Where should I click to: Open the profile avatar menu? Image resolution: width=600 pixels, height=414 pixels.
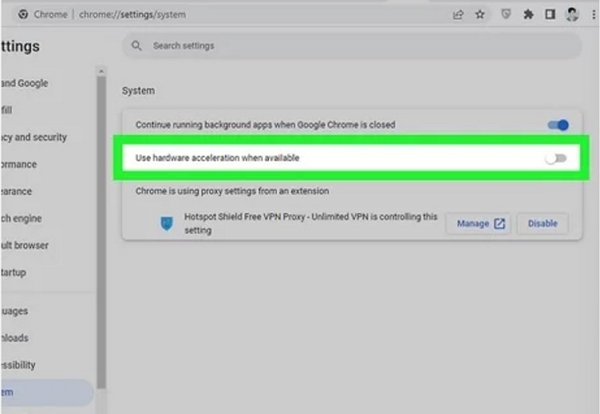coord(572,15)
